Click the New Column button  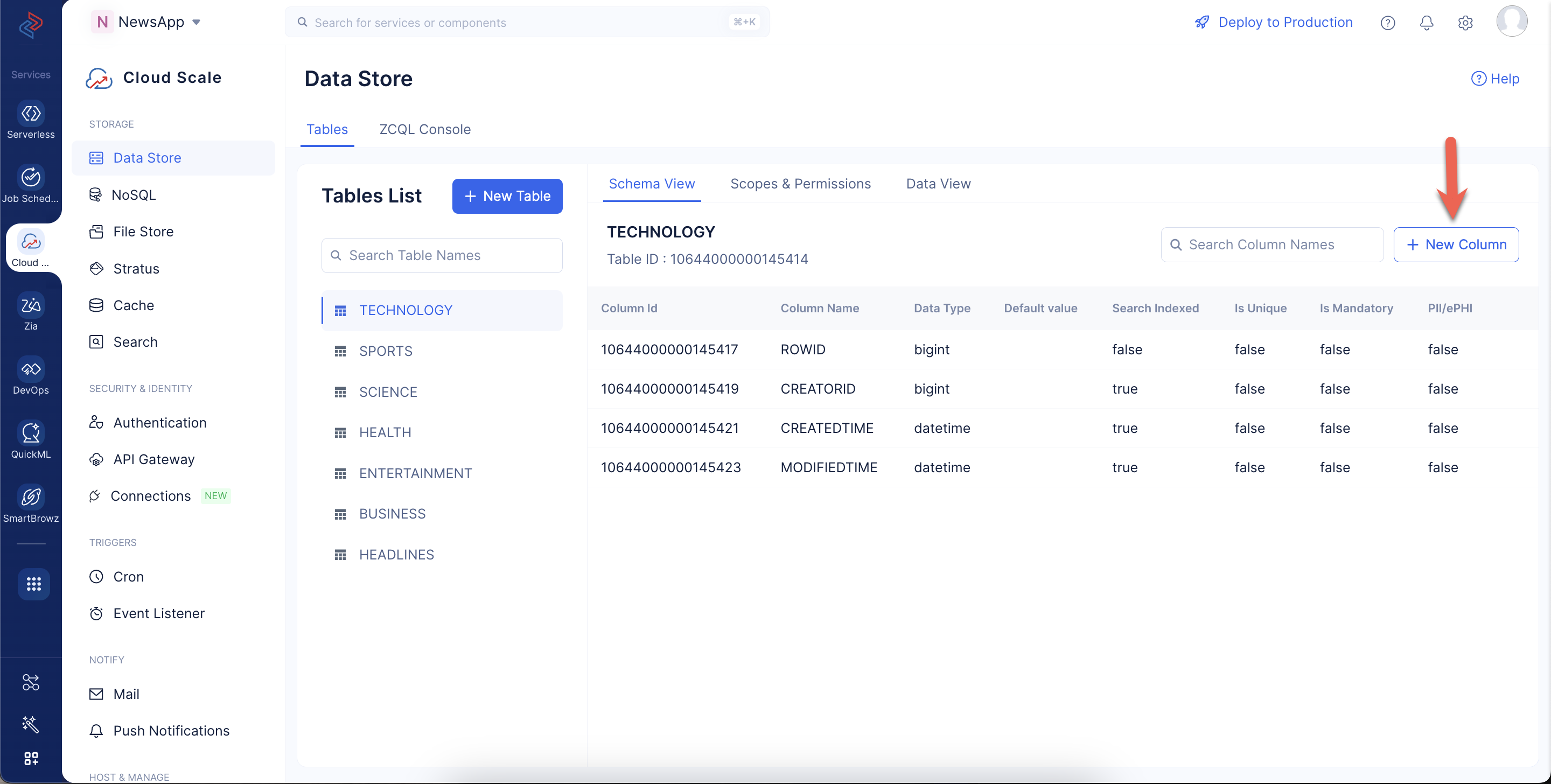(1455, 244)
